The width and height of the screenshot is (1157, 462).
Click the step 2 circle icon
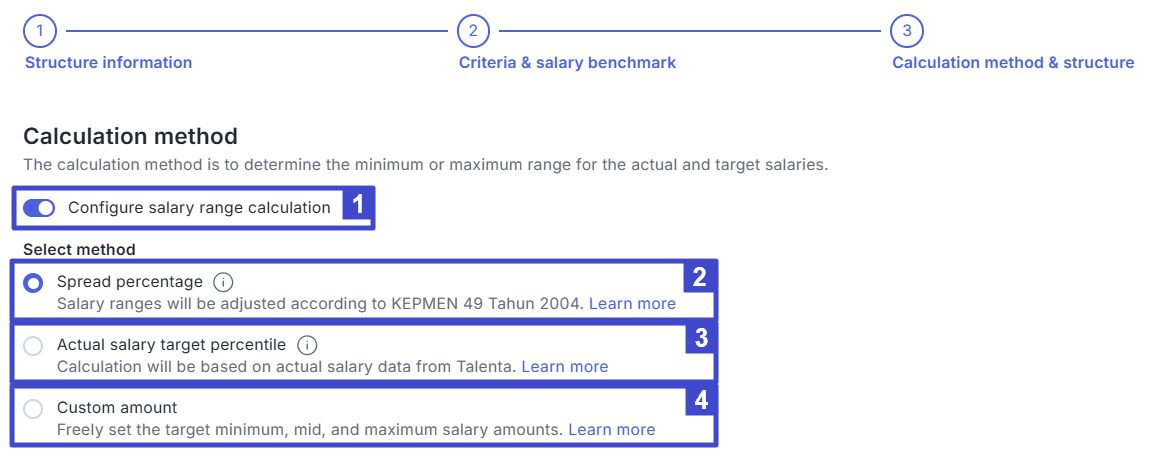pos(473,31)
